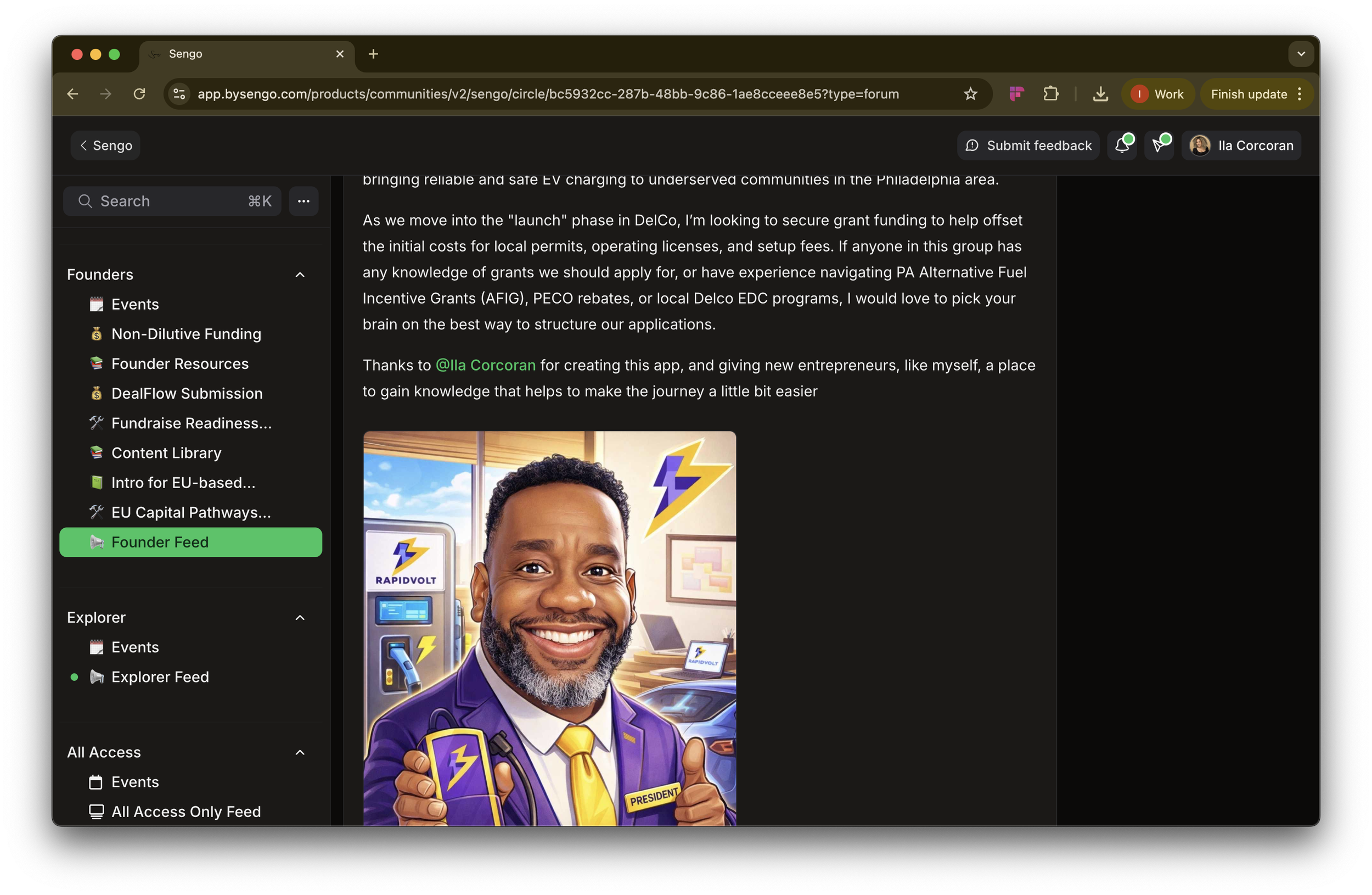The height and width of the screenshot is (895, 1372).
Task: Open the notifications bell icon
Action: (x=1121, y=146)
